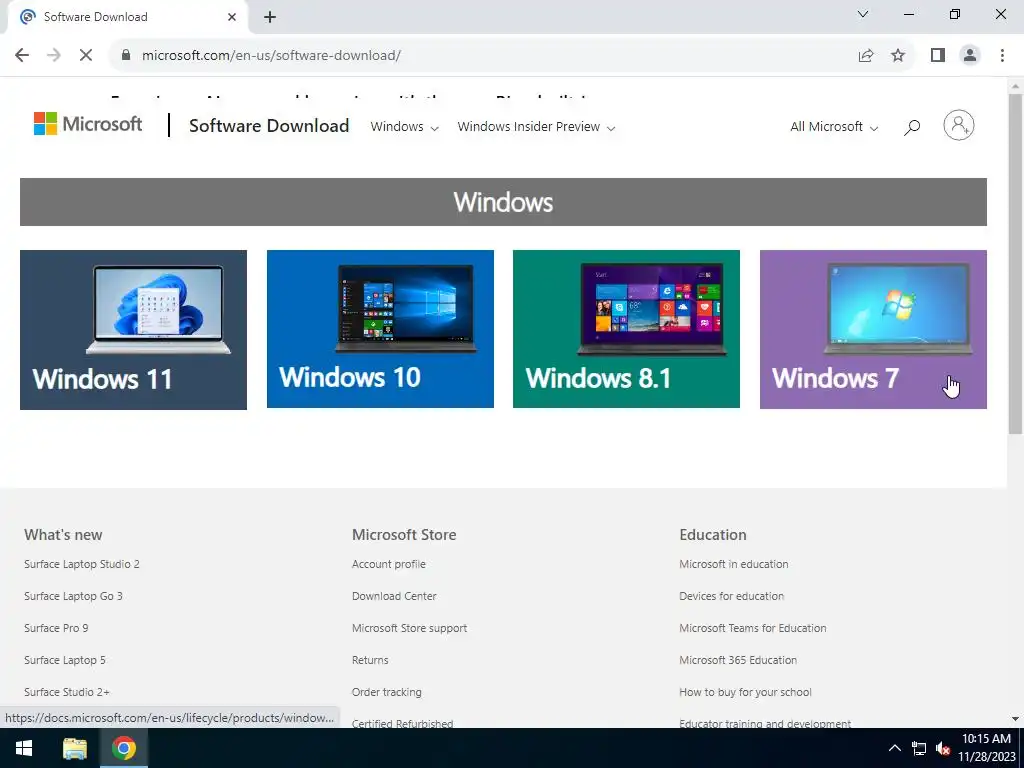
Task: Click the network icon in system tray
Action: tap(919, 748)
